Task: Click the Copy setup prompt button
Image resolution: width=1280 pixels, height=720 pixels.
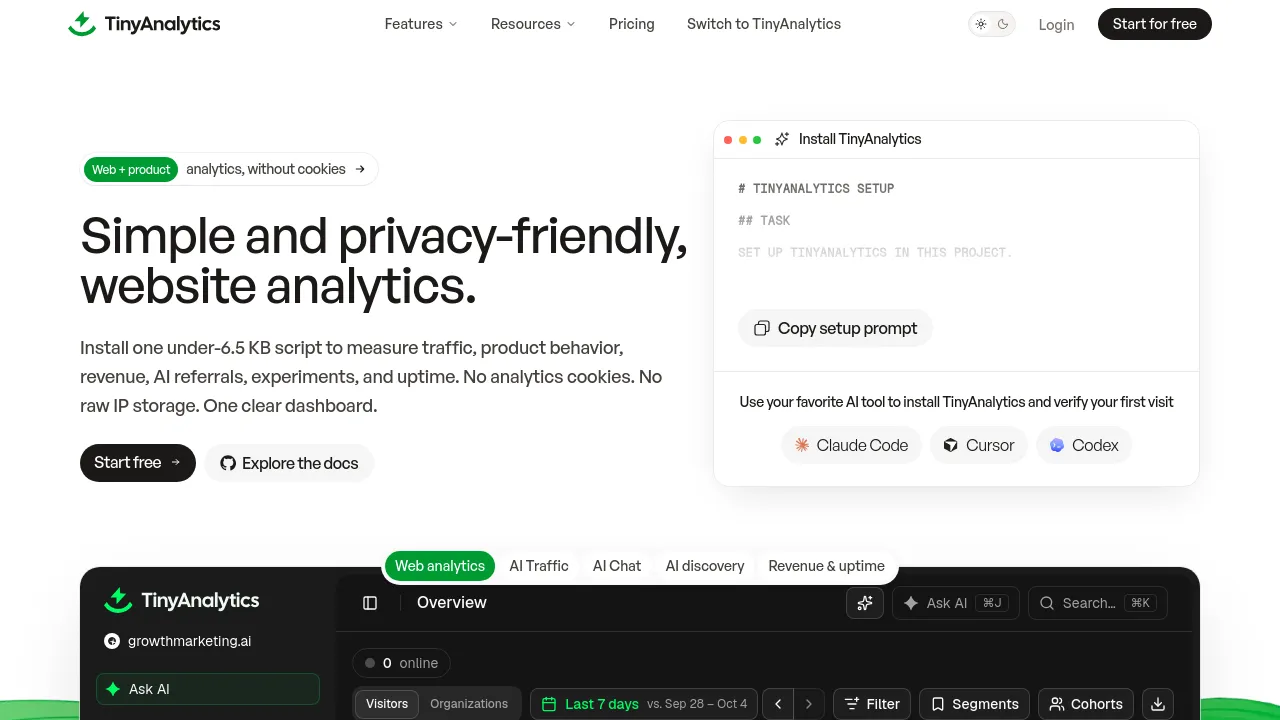Action: point(835,328)
